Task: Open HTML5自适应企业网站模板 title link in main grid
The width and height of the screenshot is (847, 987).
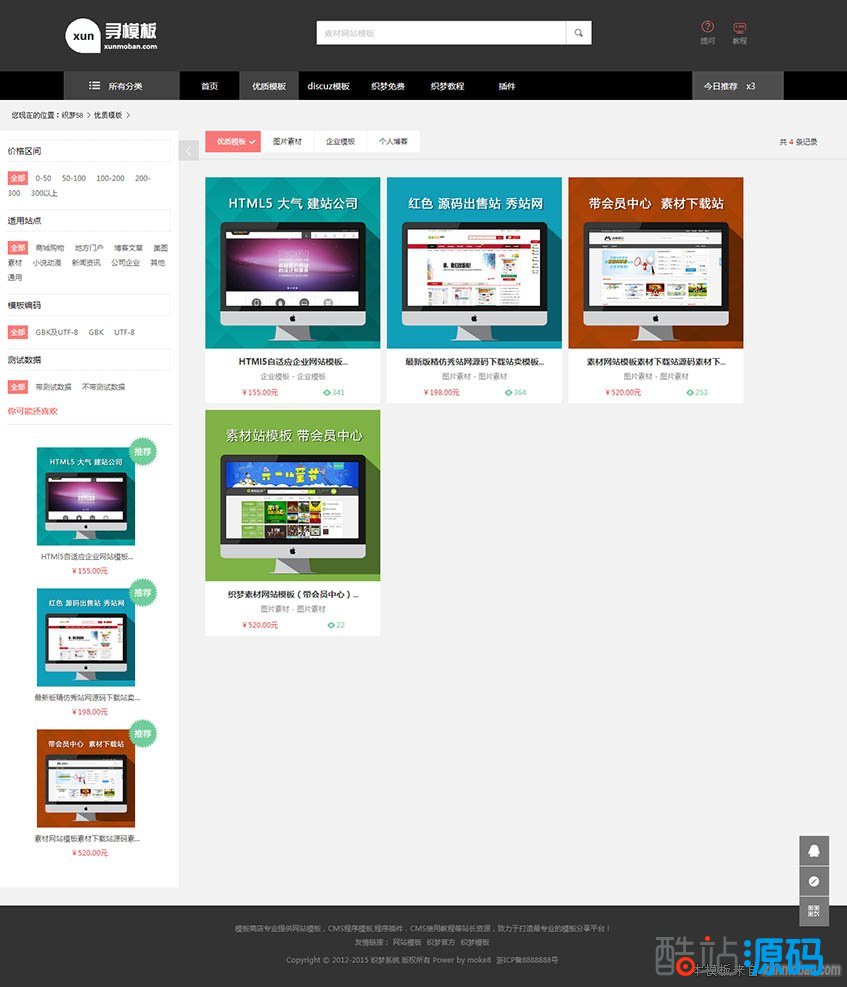Action: (292, 362)
